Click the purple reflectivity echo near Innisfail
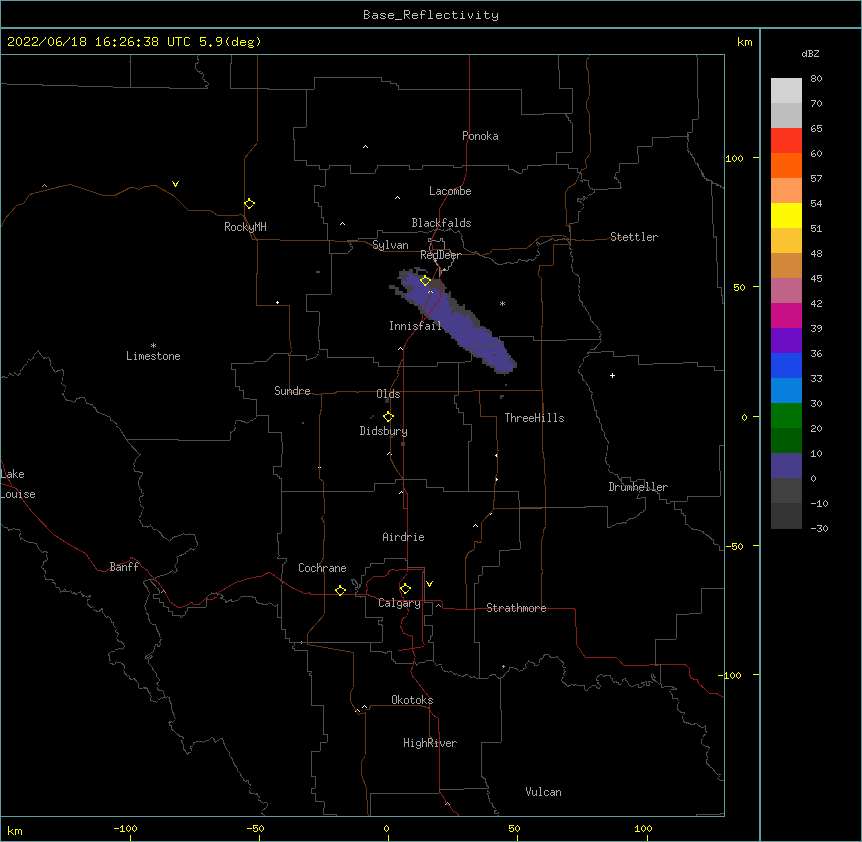Viewport: 862px width, 842px height. coord(456,322)
